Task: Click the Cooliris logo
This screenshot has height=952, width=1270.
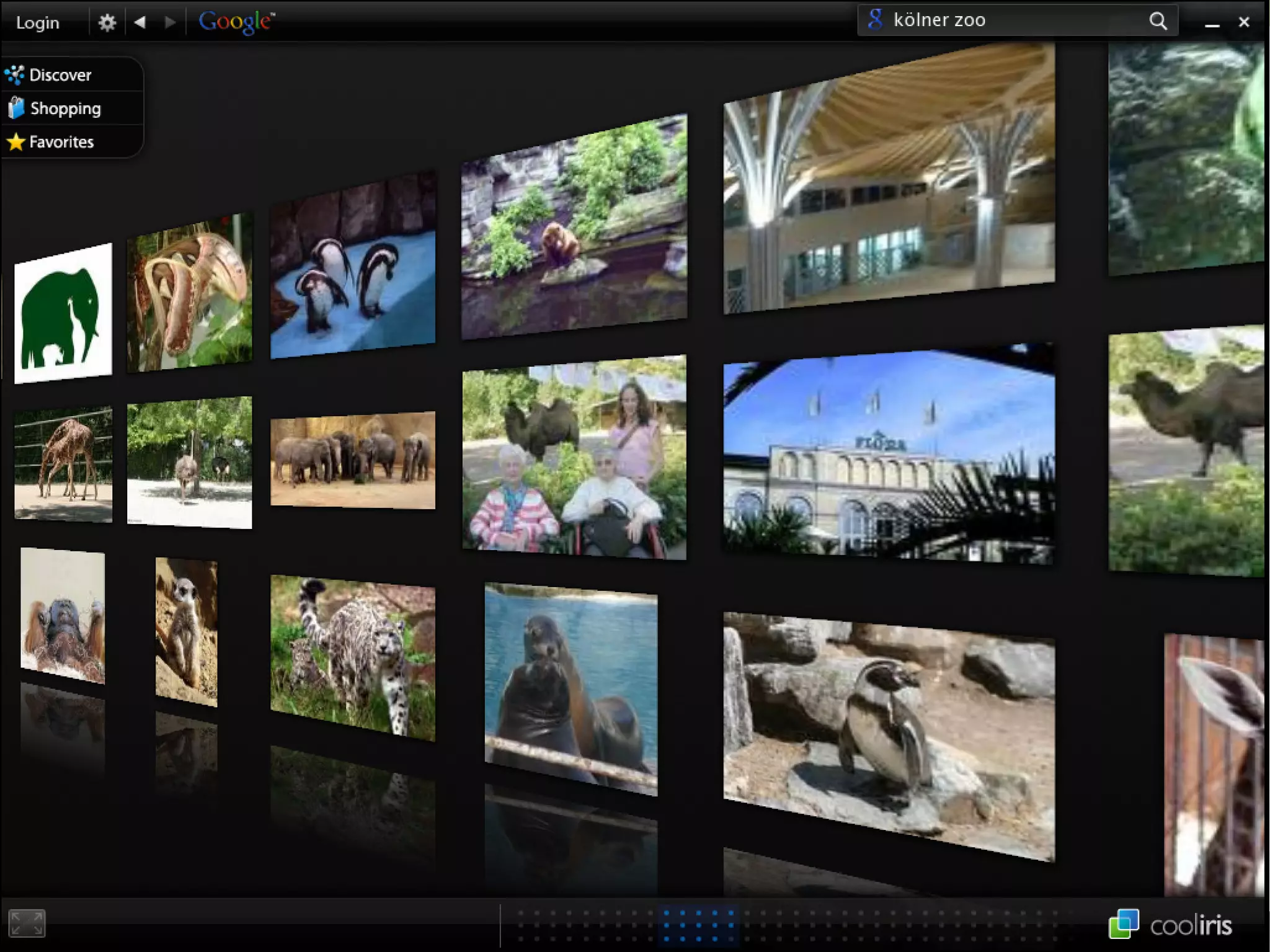Action: pyautogui.click(x=1171, y=925)
